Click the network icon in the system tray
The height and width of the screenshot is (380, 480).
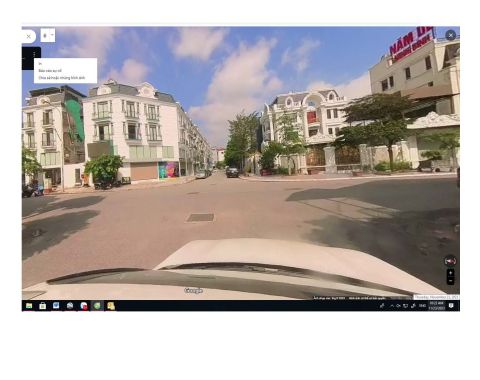tap(406, 306)
